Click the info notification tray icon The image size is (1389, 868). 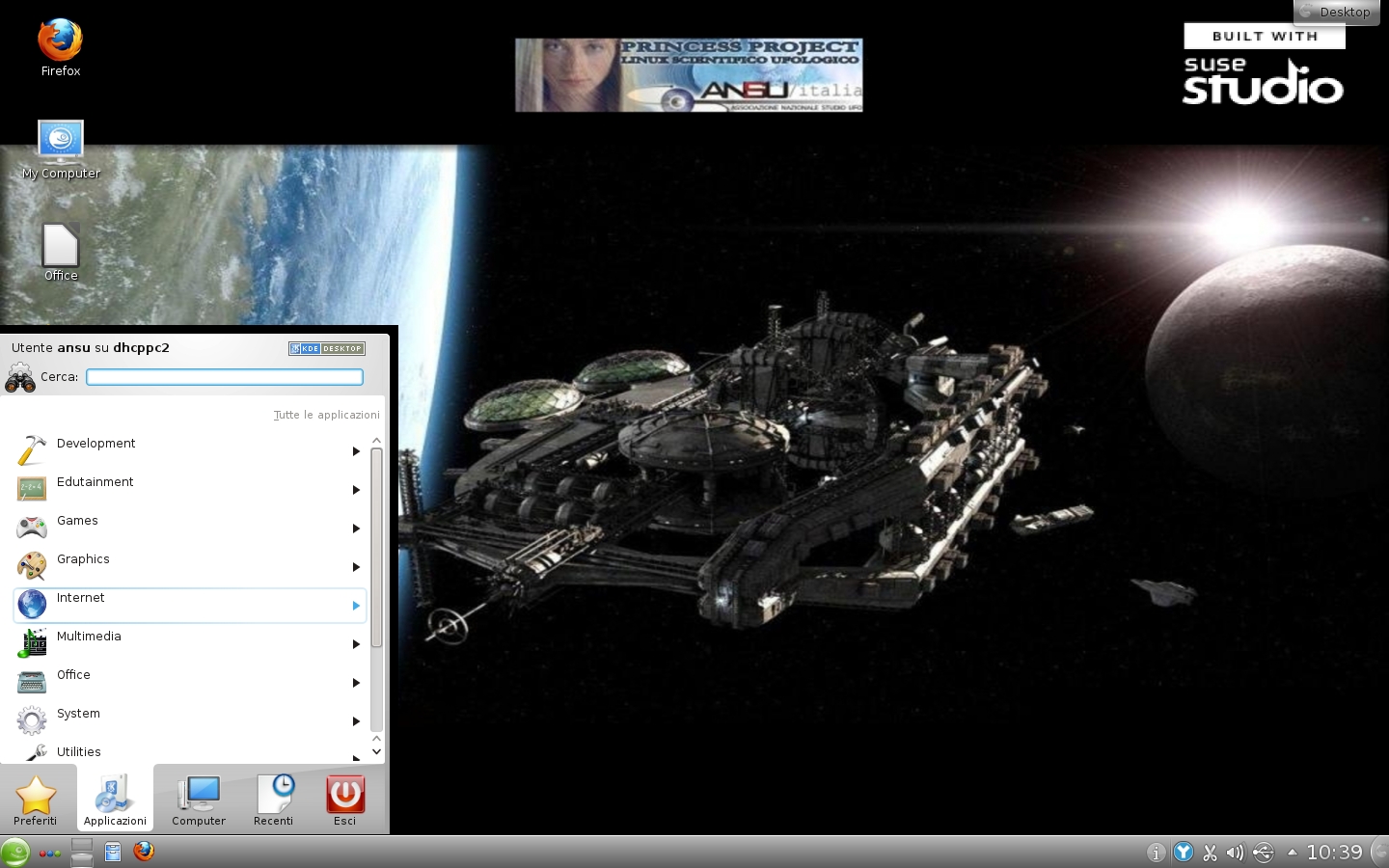1155,853
